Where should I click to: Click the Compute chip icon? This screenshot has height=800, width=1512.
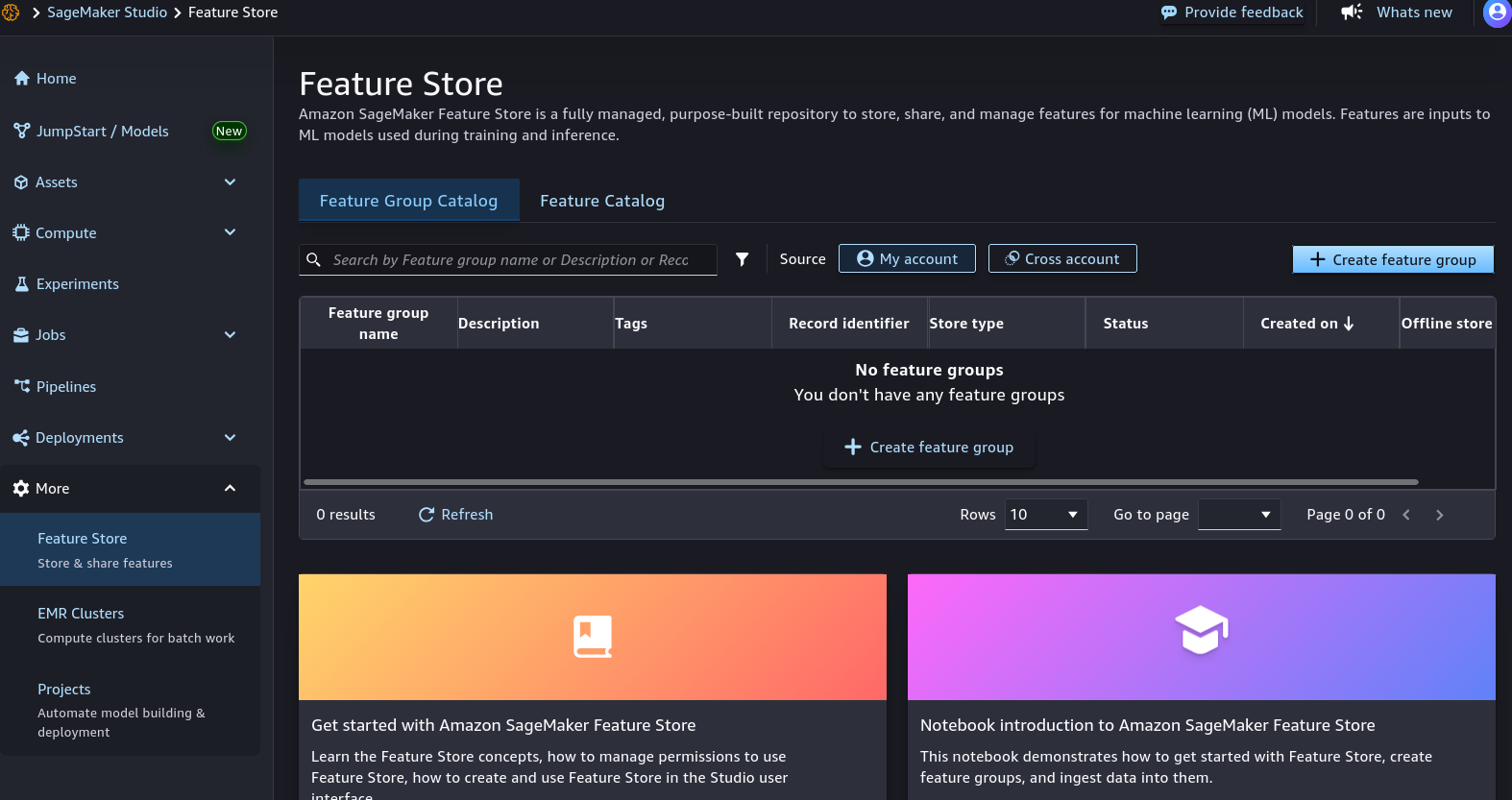pos(21,232)
